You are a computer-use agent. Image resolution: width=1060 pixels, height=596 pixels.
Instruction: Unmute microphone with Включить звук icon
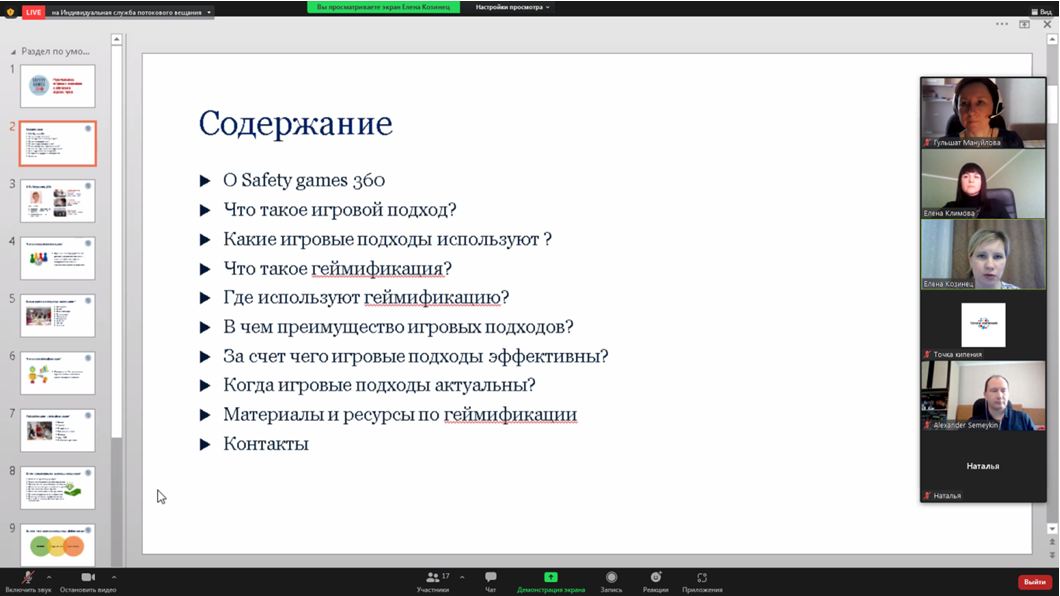[x=25, y=578]
